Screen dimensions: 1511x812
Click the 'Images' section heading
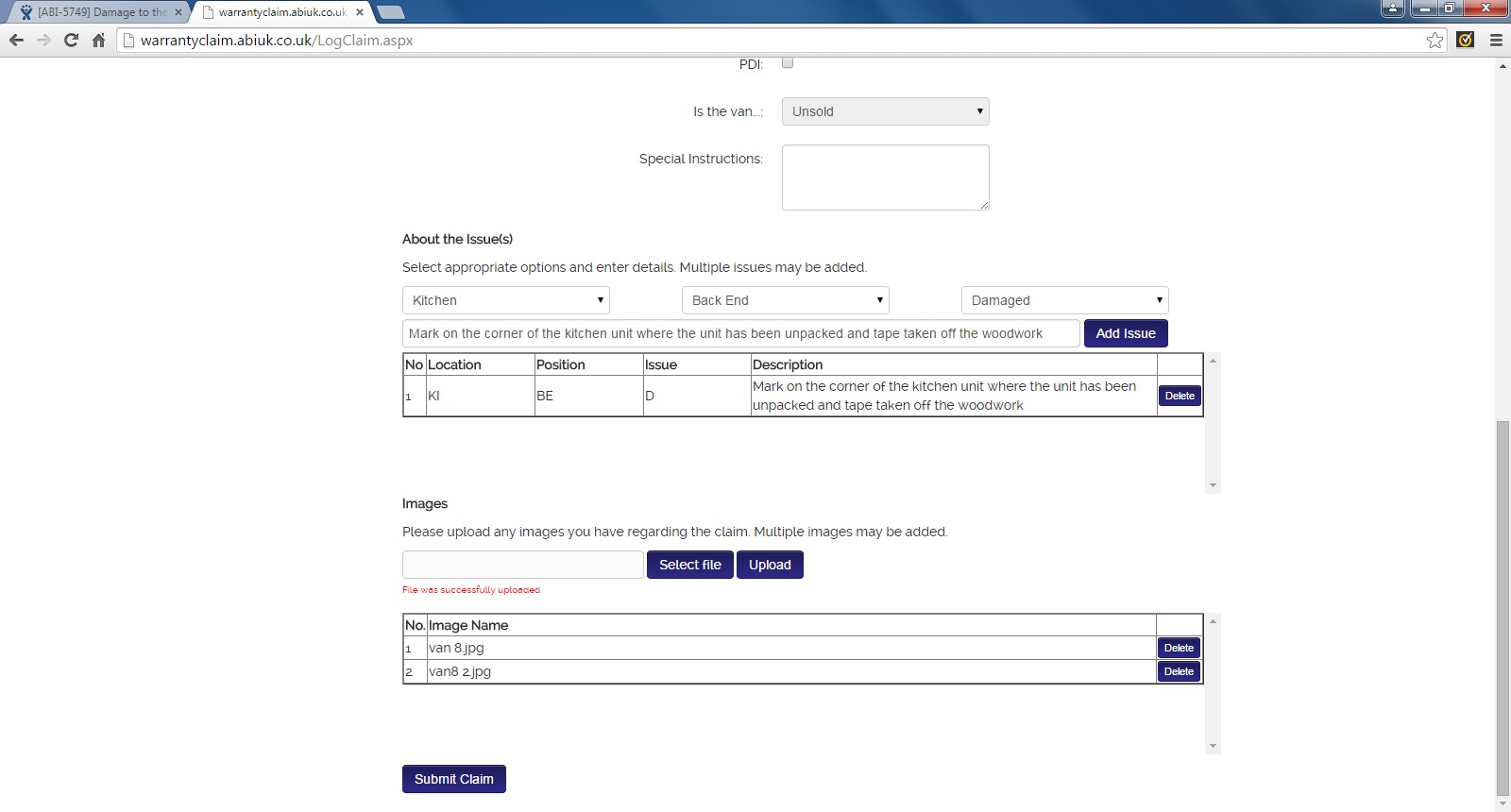[x=425, y=503]
